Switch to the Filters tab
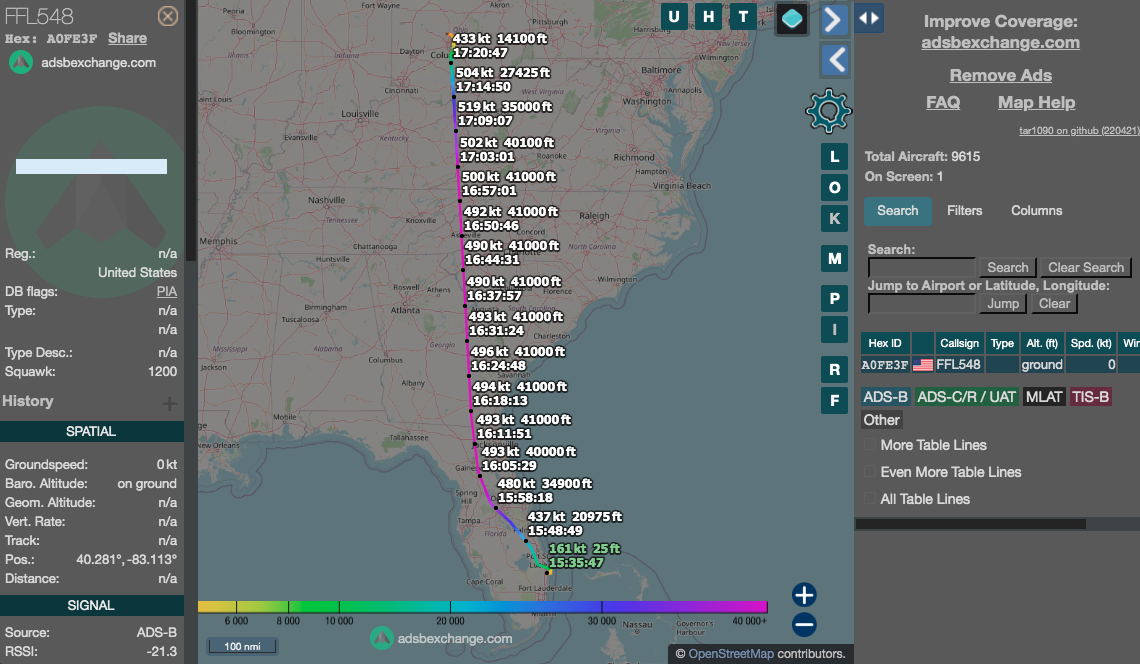 click(964, 211)
